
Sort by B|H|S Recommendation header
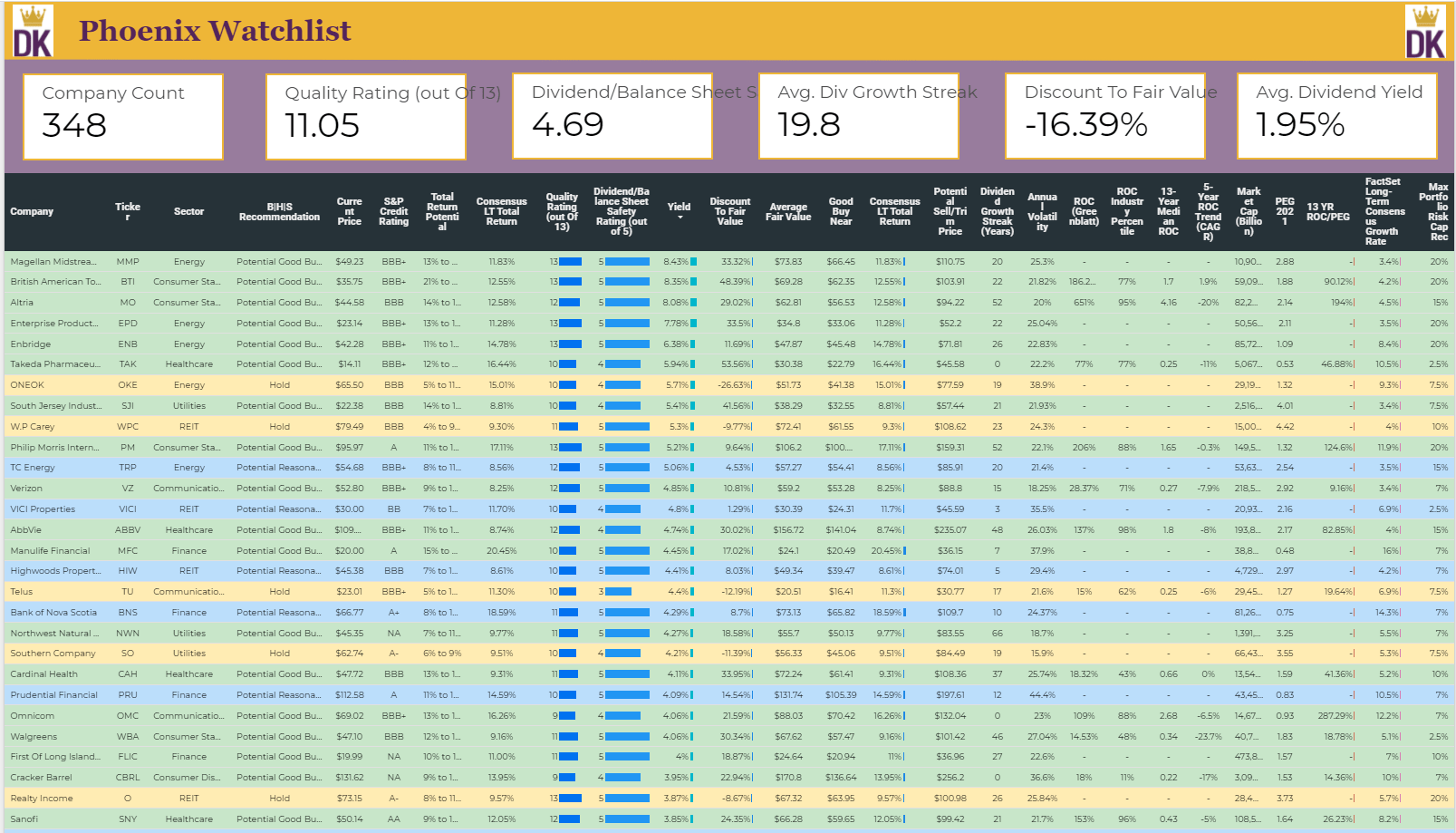click(279, 211)
